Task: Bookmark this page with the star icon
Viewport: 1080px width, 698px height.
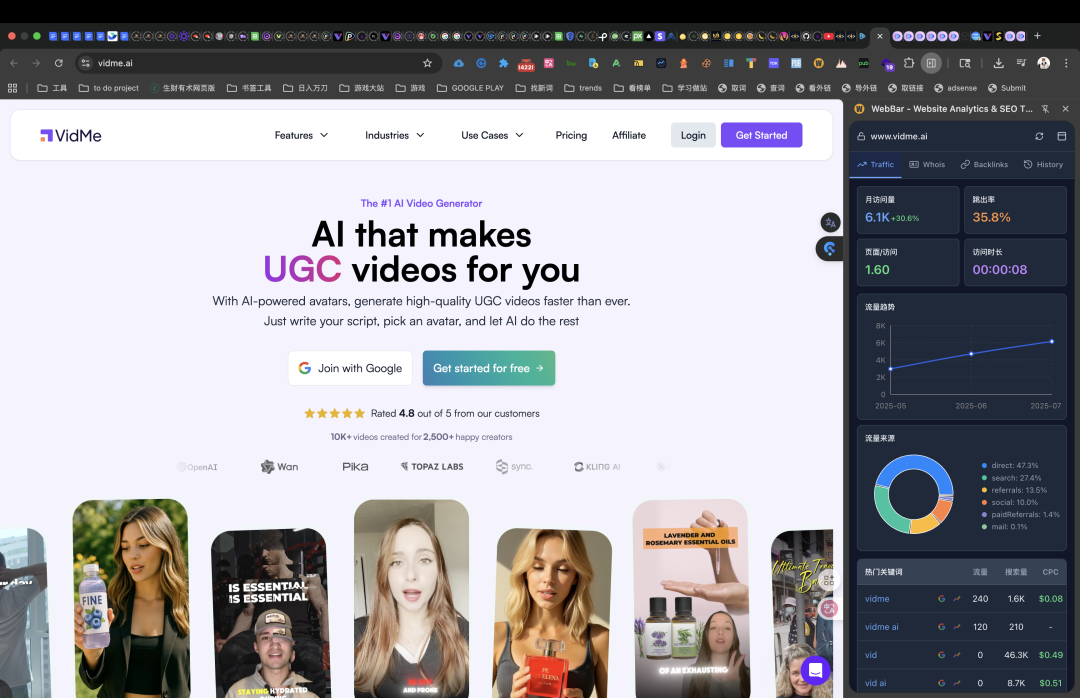Action: coord(427,63)
